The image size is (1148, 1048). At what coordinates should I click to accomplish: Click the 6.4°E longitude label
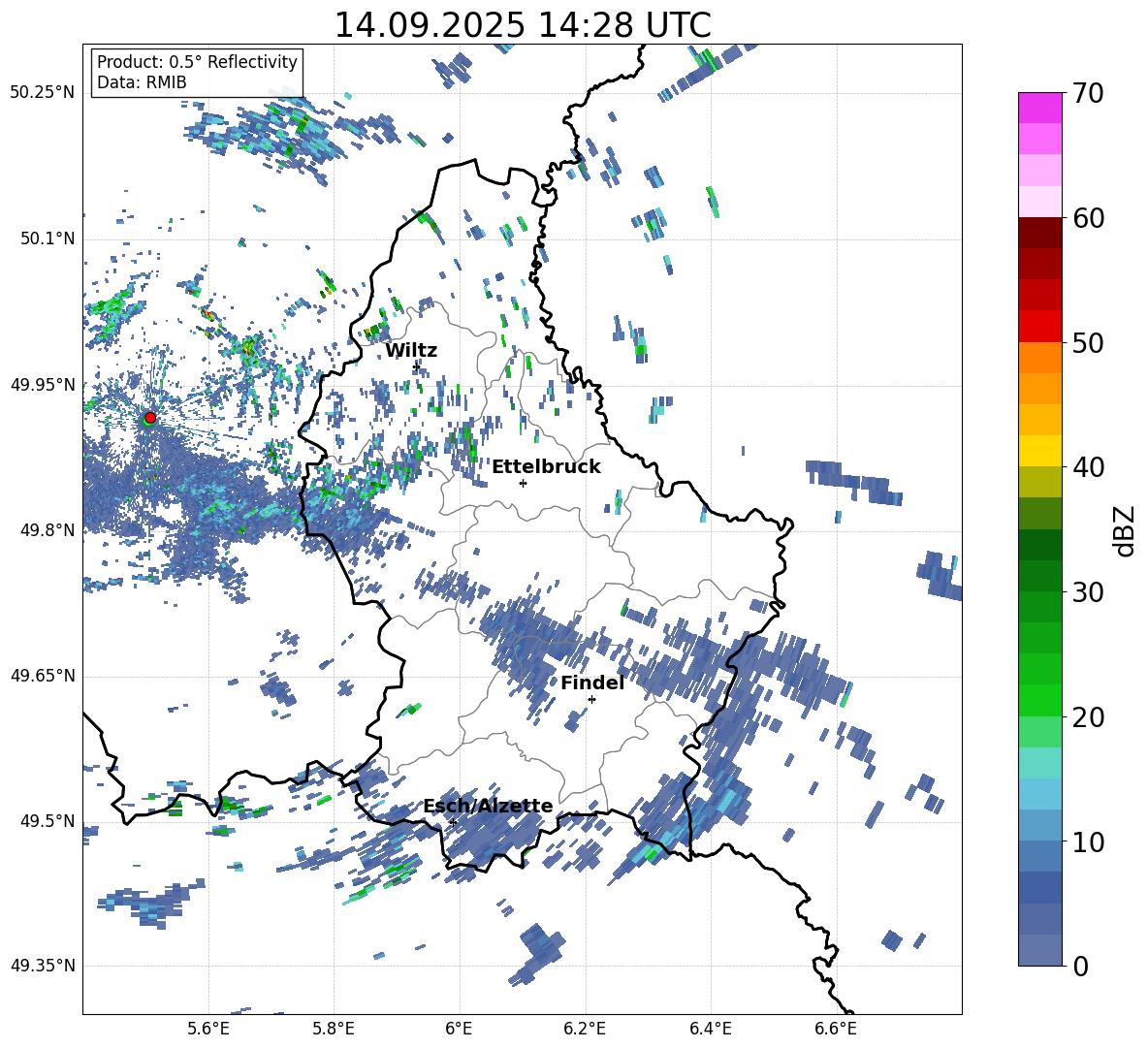pos(710,1029)
